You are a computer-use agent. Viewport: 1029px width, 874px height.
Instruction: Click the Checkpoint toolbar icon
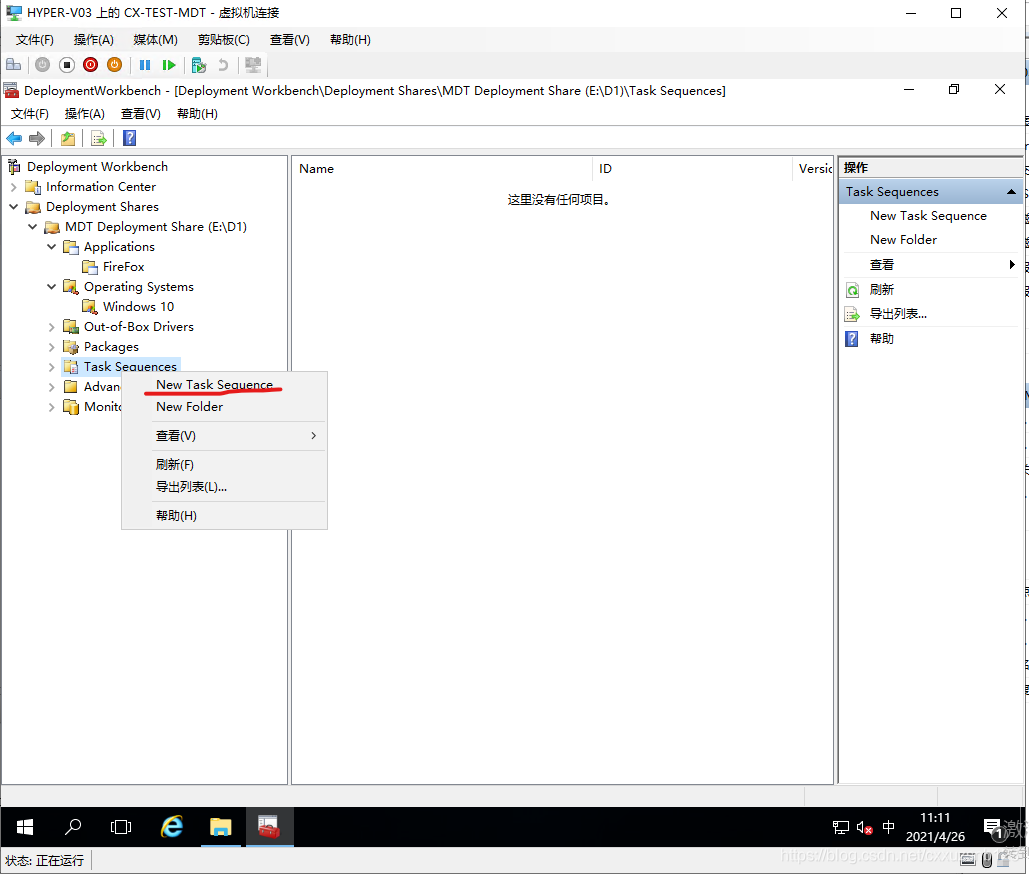coord(198,64)
